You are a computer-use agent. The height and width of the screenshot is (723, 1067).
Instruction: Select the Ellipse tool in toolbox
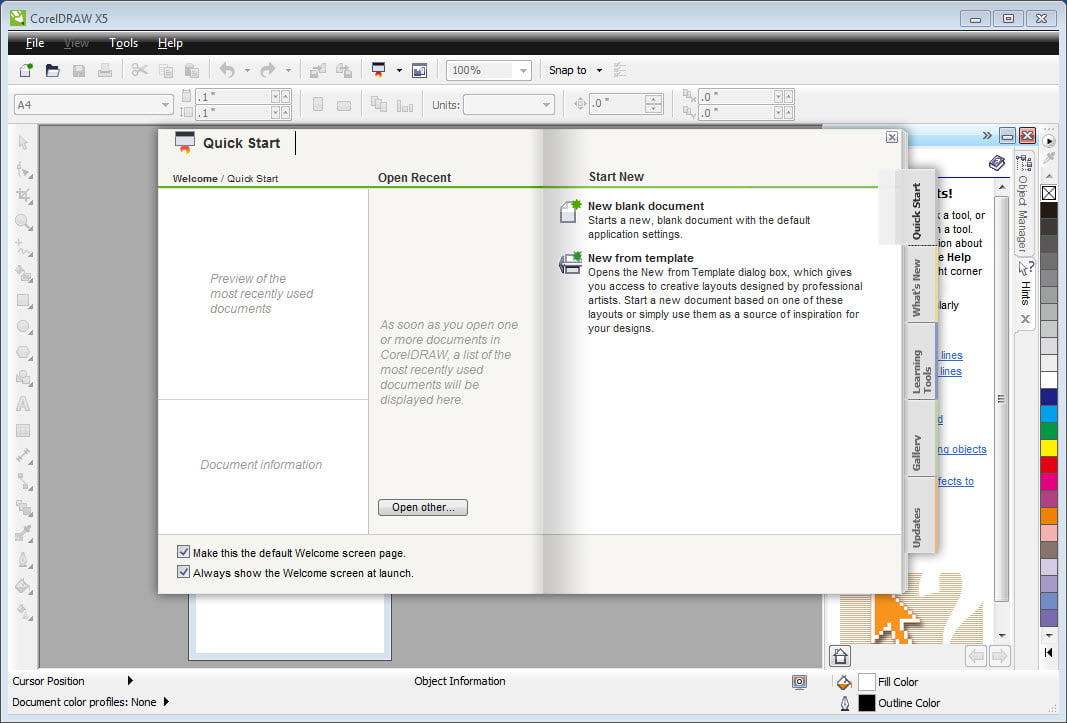pos(24,327)
